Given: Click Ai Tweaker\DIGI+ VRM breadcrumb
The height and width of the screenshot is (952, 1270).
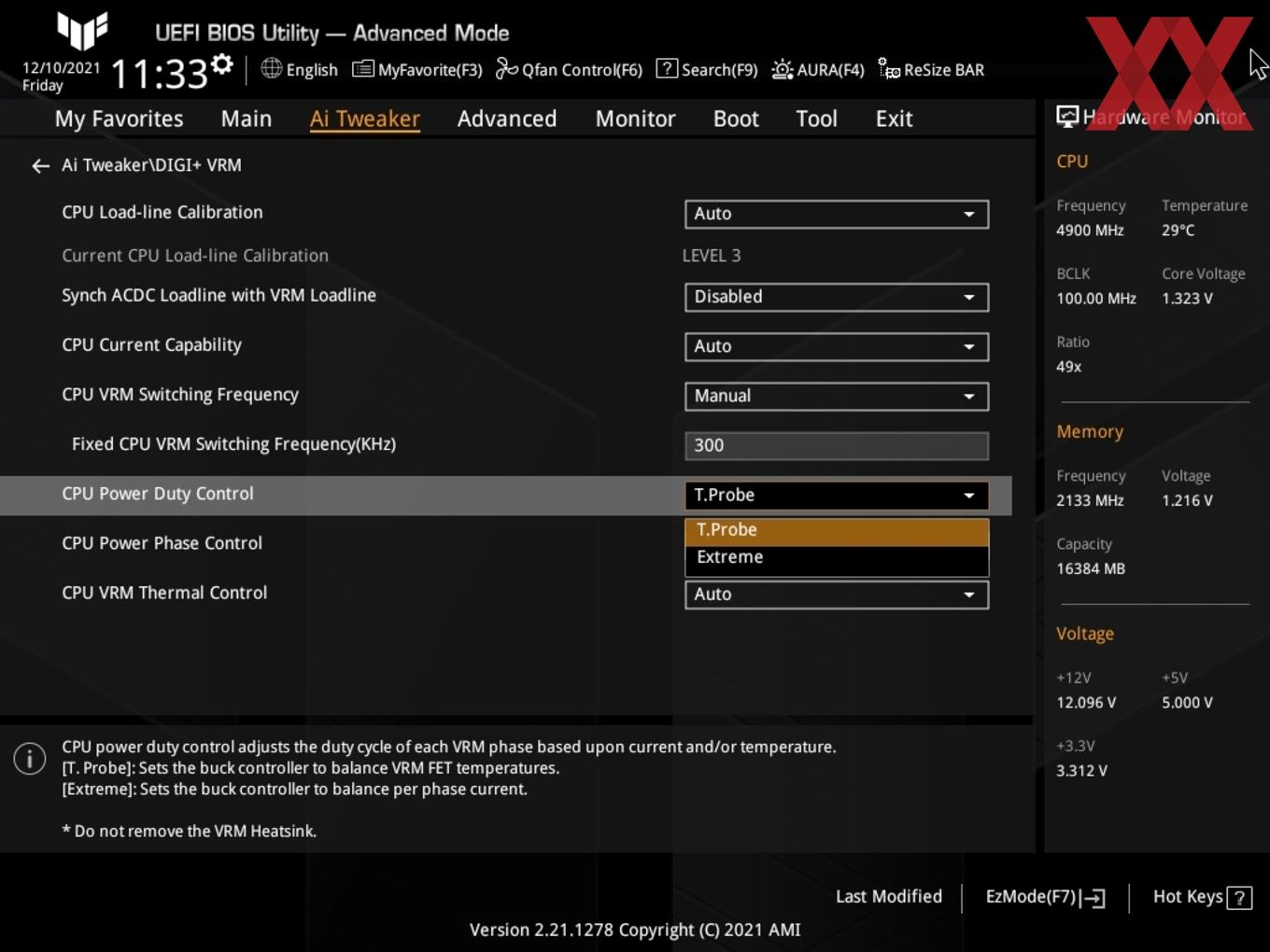Looking at the screenshot, I should point(151,165).
